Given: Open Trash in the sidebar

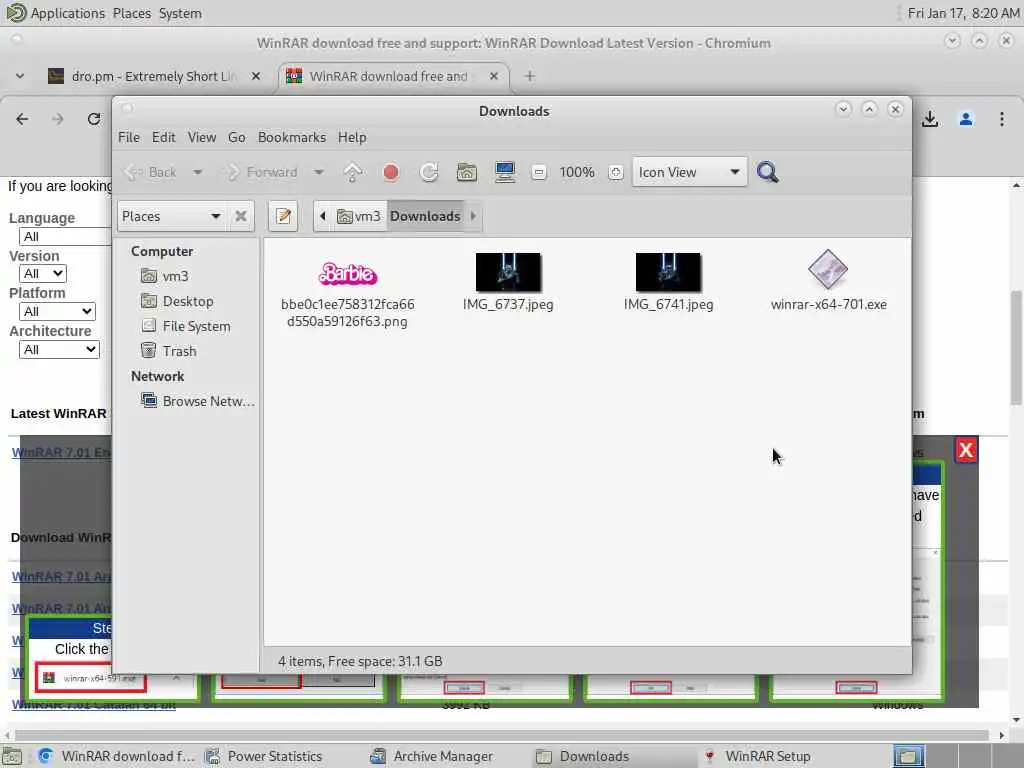Looking at the screenshot, I should point(168,351).
